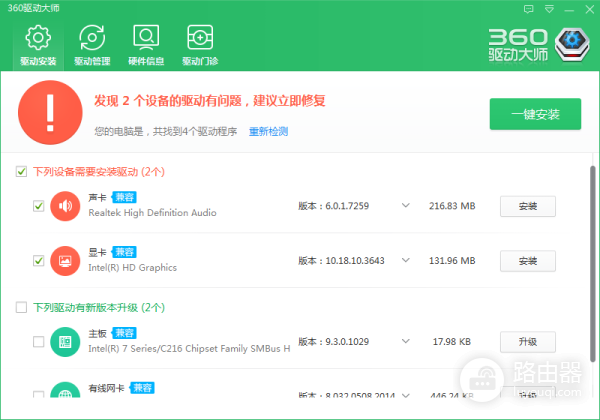
Task: Uncheck the 显卡 Intel HD Graphics checkbox
Action: pos(39,261)
